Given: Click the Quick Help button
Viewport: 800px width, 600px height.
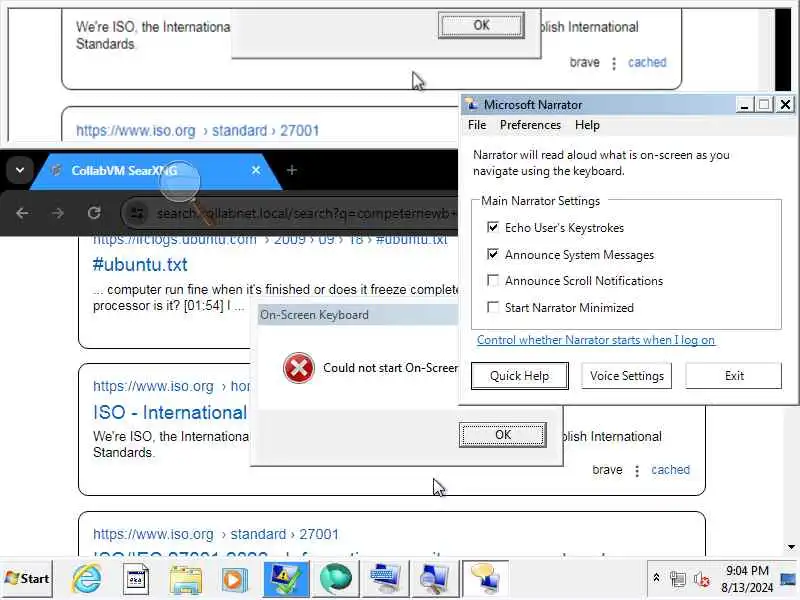Looking at the screenshot, I should [519, 376].
